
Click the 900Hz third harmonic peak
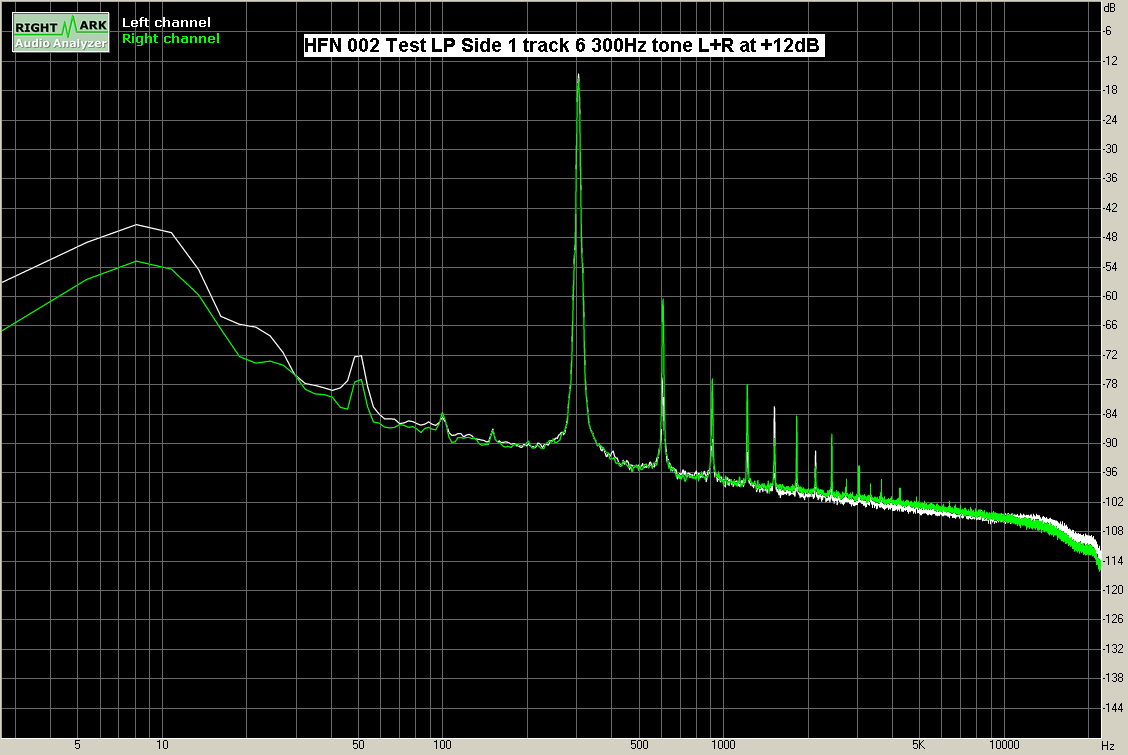712,379
